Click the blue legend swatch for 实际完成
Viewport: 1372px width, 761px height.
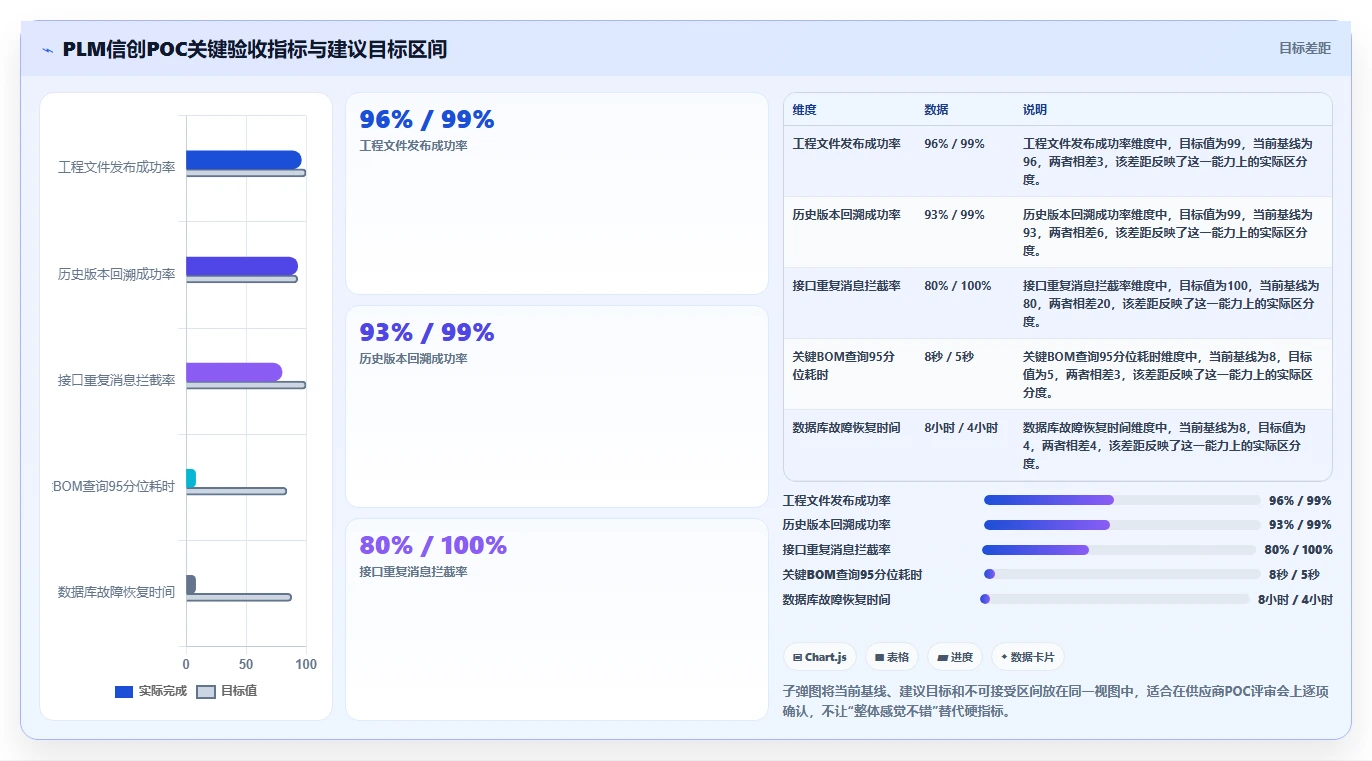pyautogui.click(x=124, y=691)
